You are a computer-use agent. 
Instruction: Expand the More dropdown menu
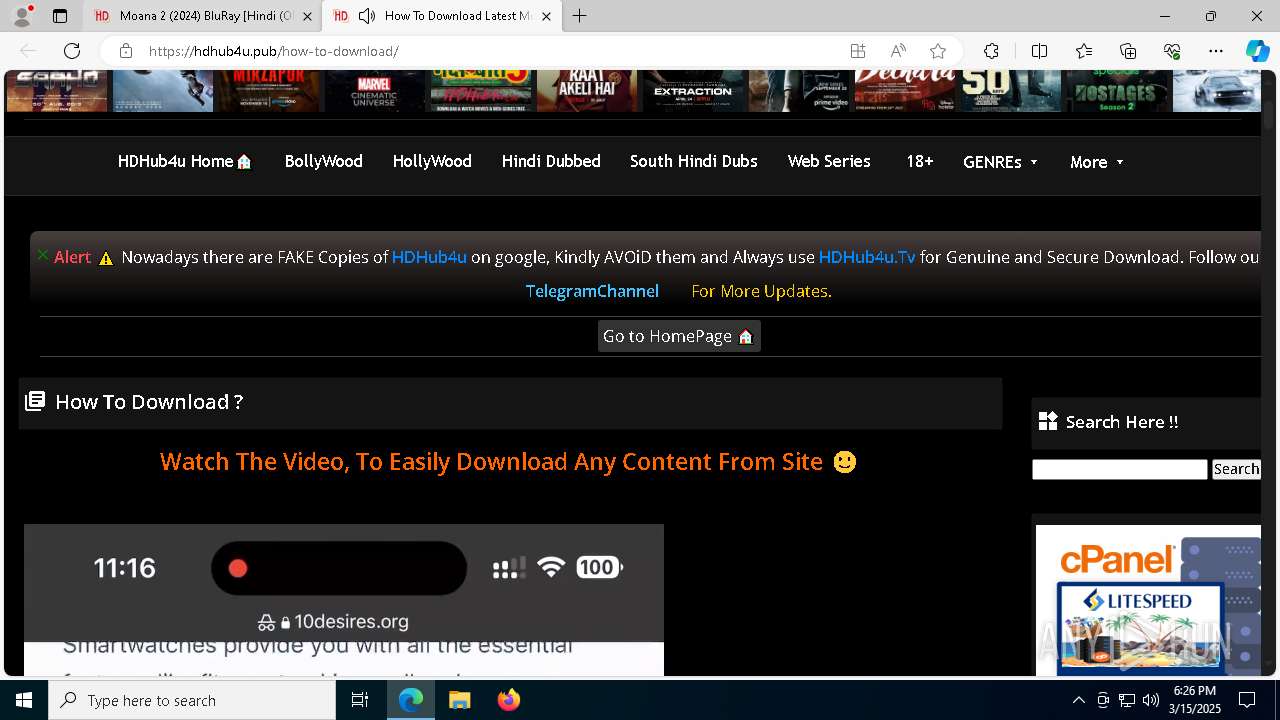coord(1097,162)
